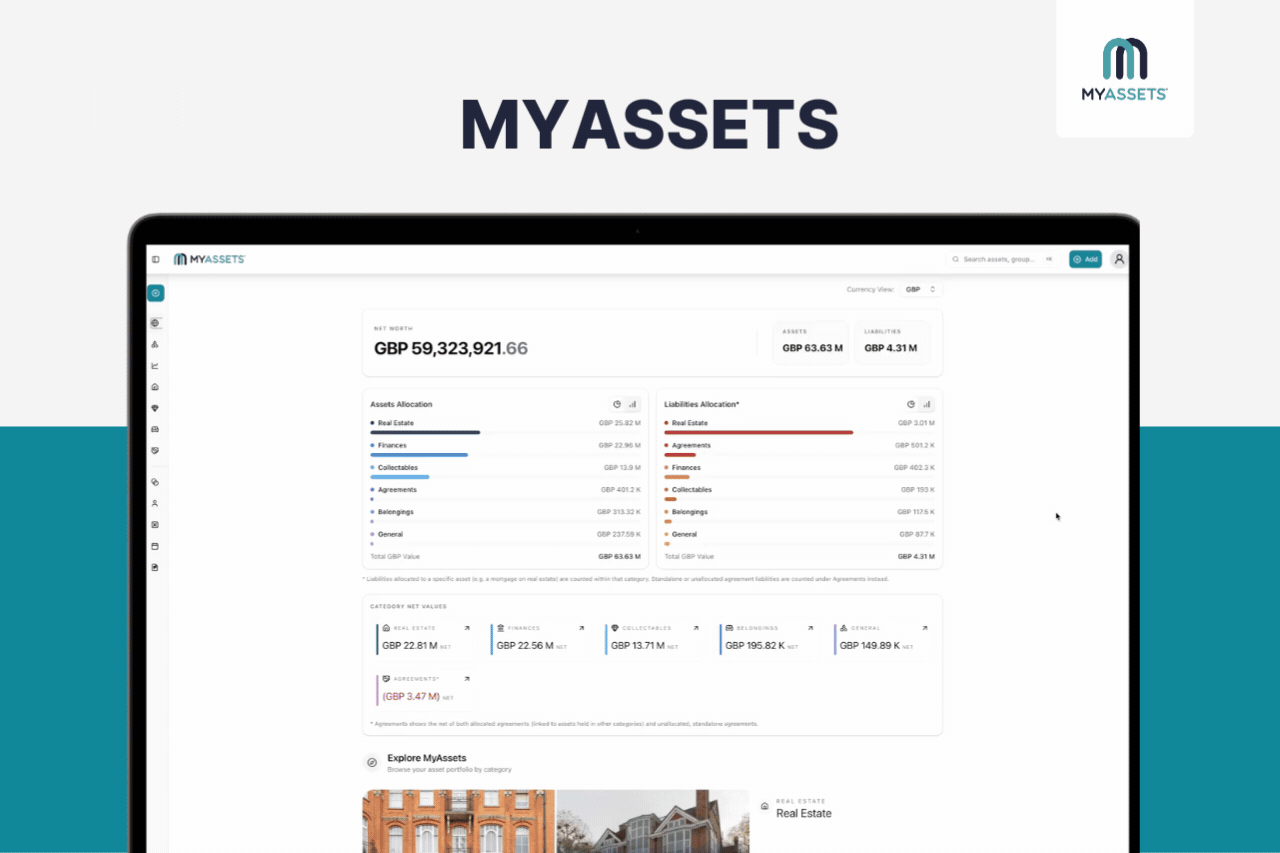This screenshot has height=853, width=1280.
Task: Open the document icon at sidebar bottom
Action: click(155, 567)
